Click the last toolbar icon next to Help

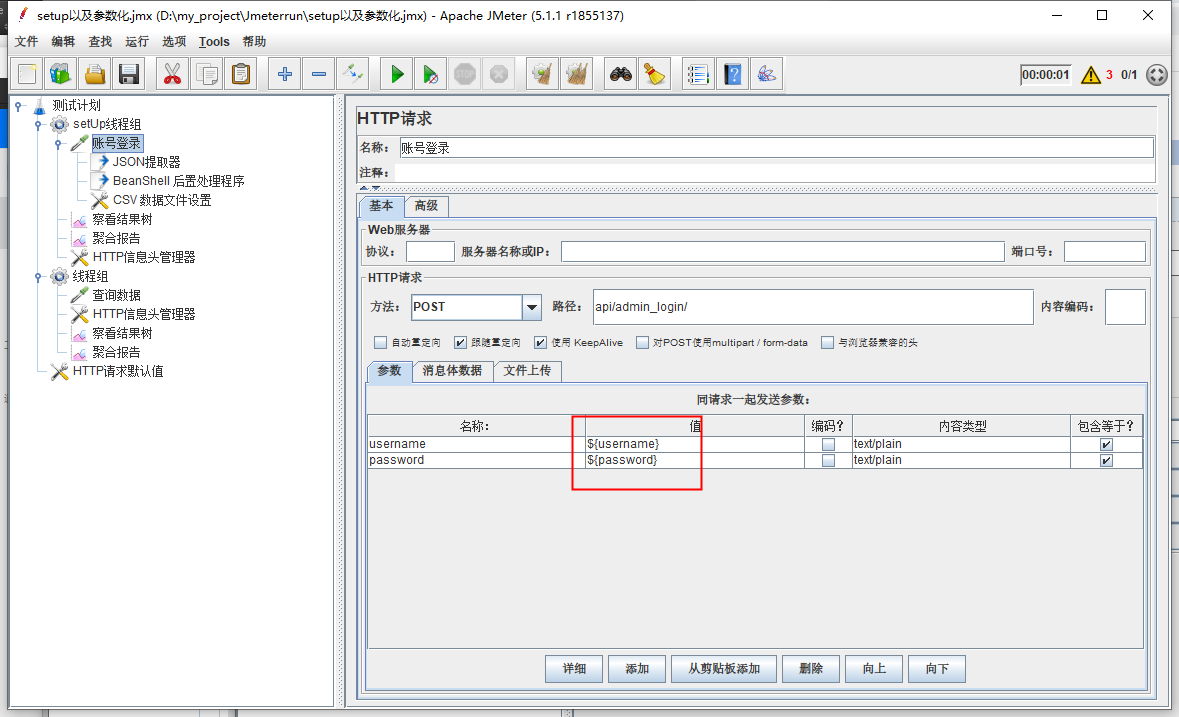pyautogui.click(x=766, y=74)
